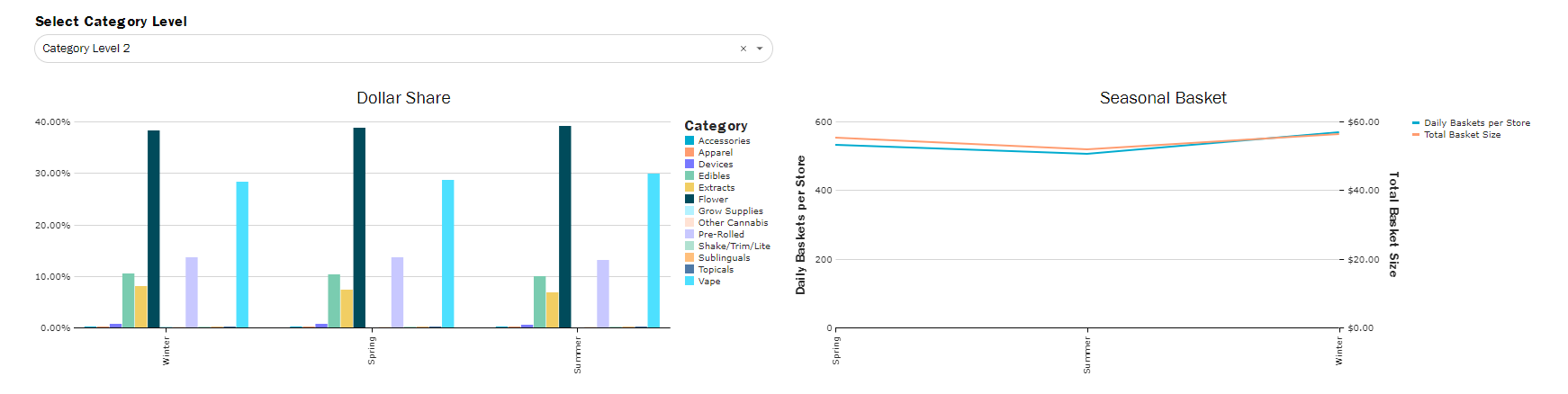Image resolution: width=1568 pixels, height=394 pixels.
Task: Click the Winter Flower bar
Action: (154, 229)
